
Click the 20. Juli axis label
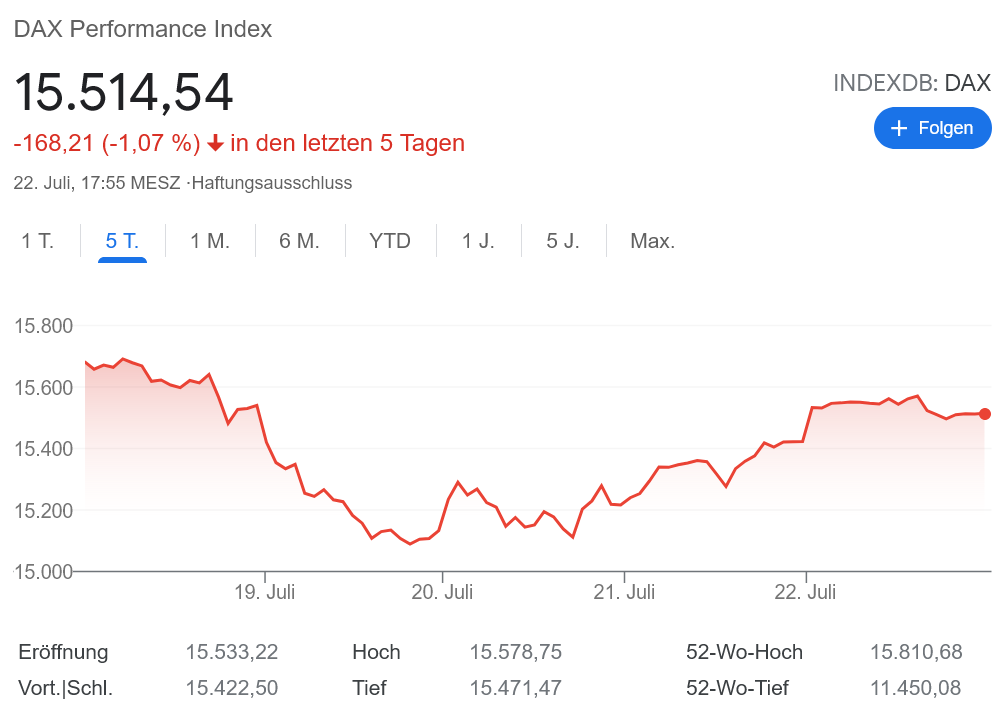[x=442, y=593]
